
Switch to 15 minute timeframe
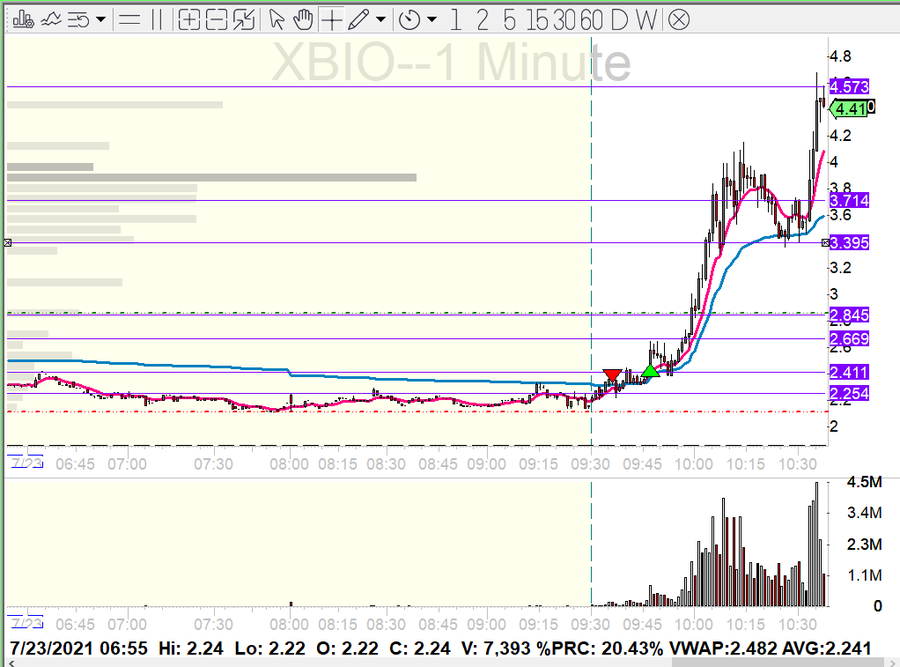(x=537, y=20)
